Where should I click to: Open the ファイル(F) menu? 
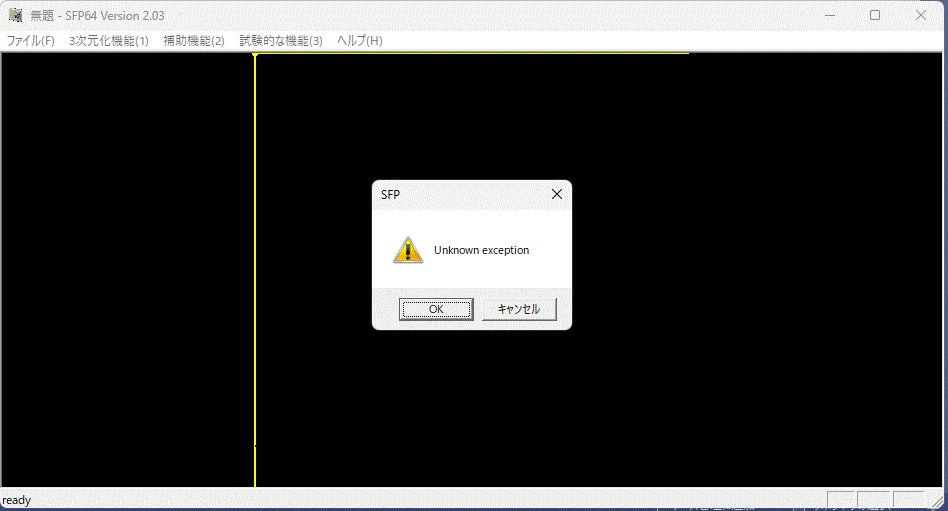(30, 41)
